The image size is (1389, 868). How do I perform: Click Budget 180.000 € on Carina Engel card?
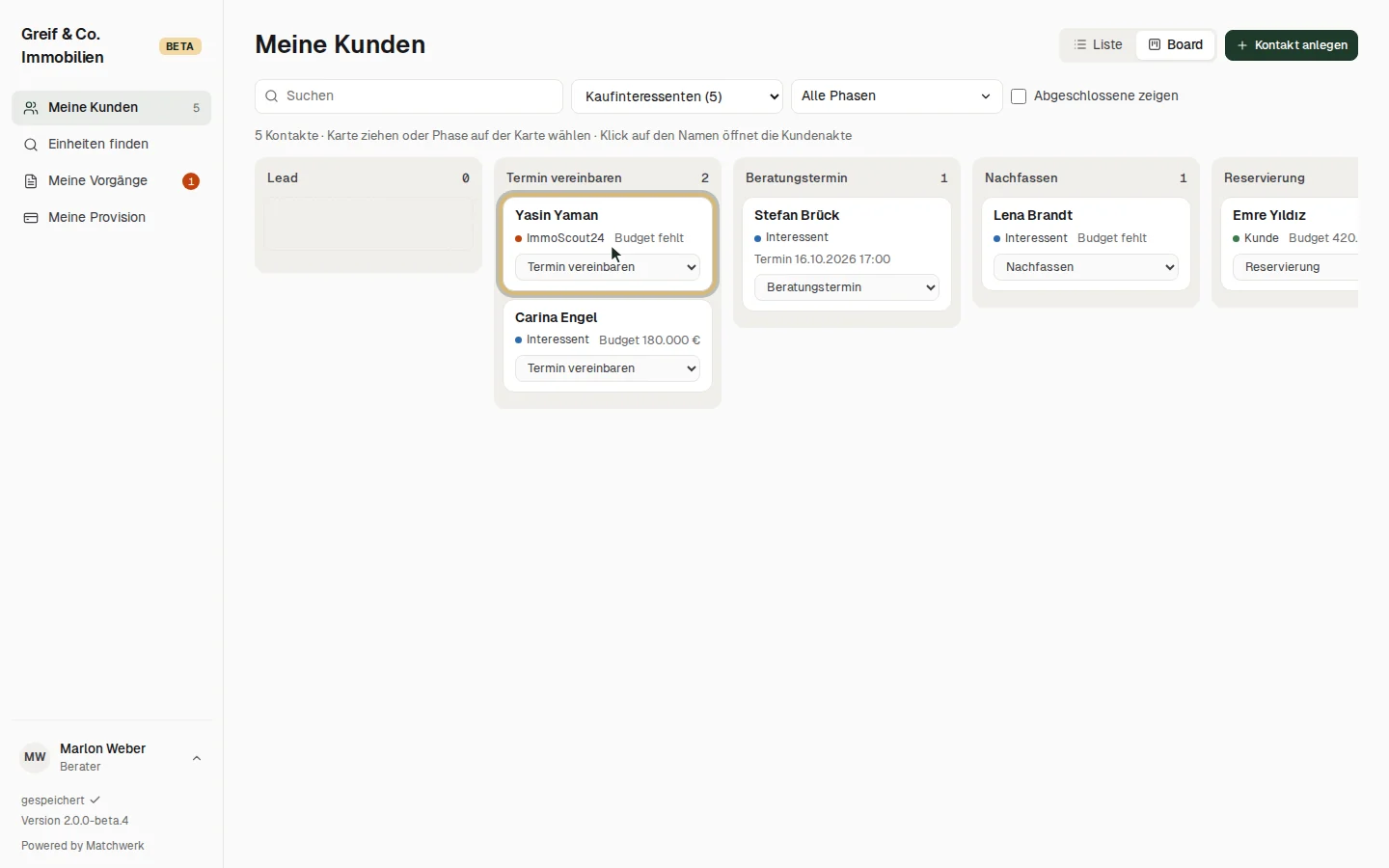point(650,340)
